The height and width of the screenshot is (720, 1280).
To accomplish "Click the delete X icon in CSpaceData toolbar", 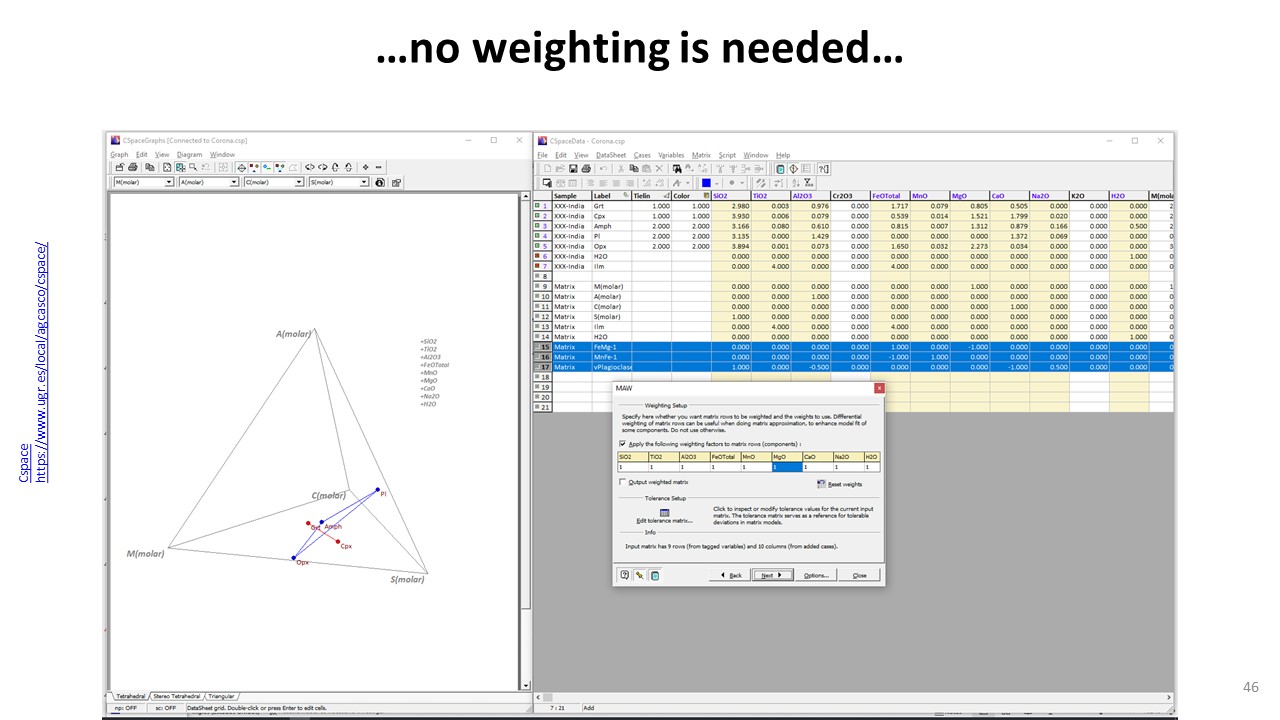I will click(x=659, y=169).
